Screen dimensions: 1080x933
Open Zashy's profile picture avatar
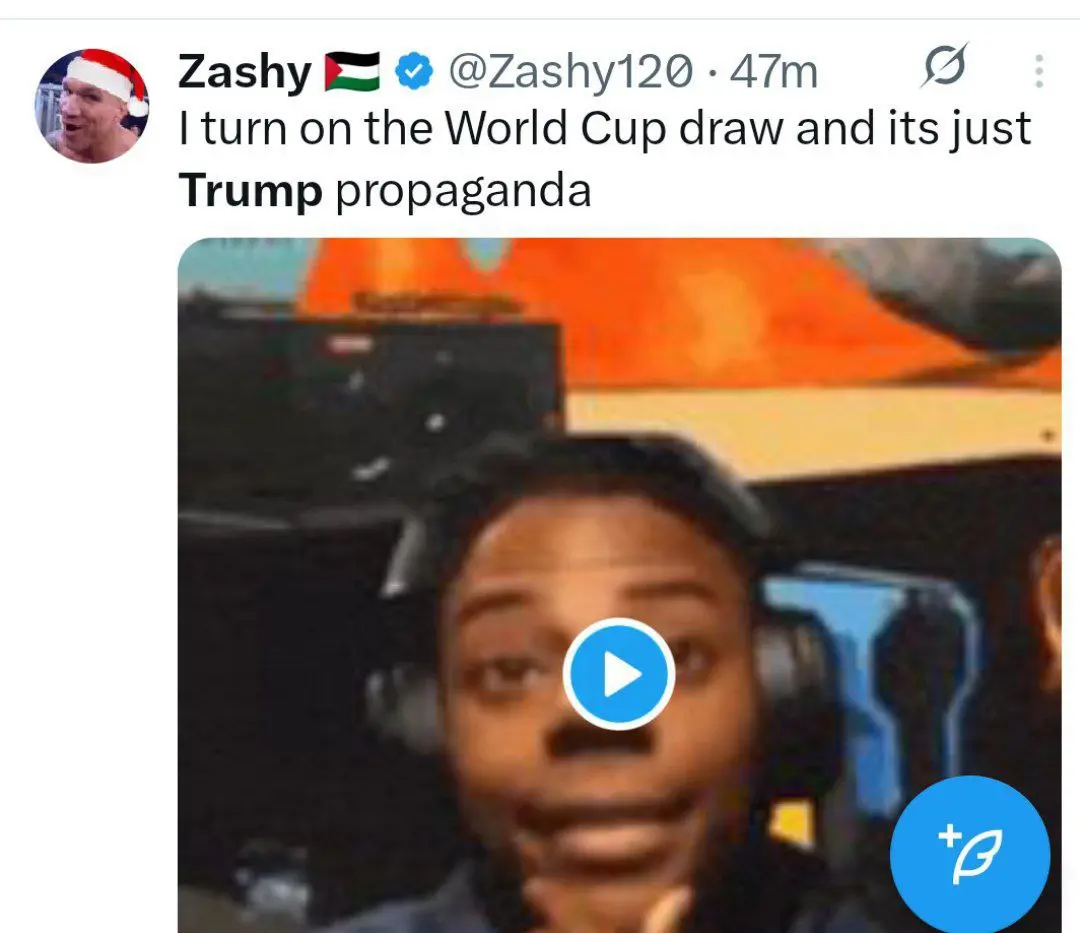92,106
